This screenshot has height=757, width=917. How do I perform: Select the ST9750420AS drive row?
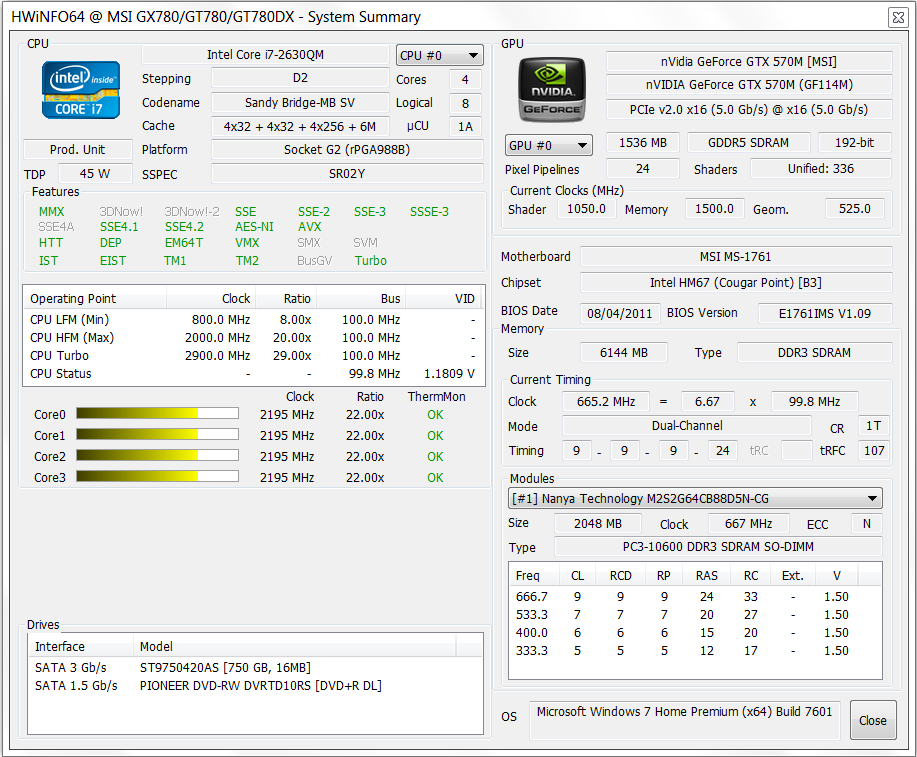point(256,667)
